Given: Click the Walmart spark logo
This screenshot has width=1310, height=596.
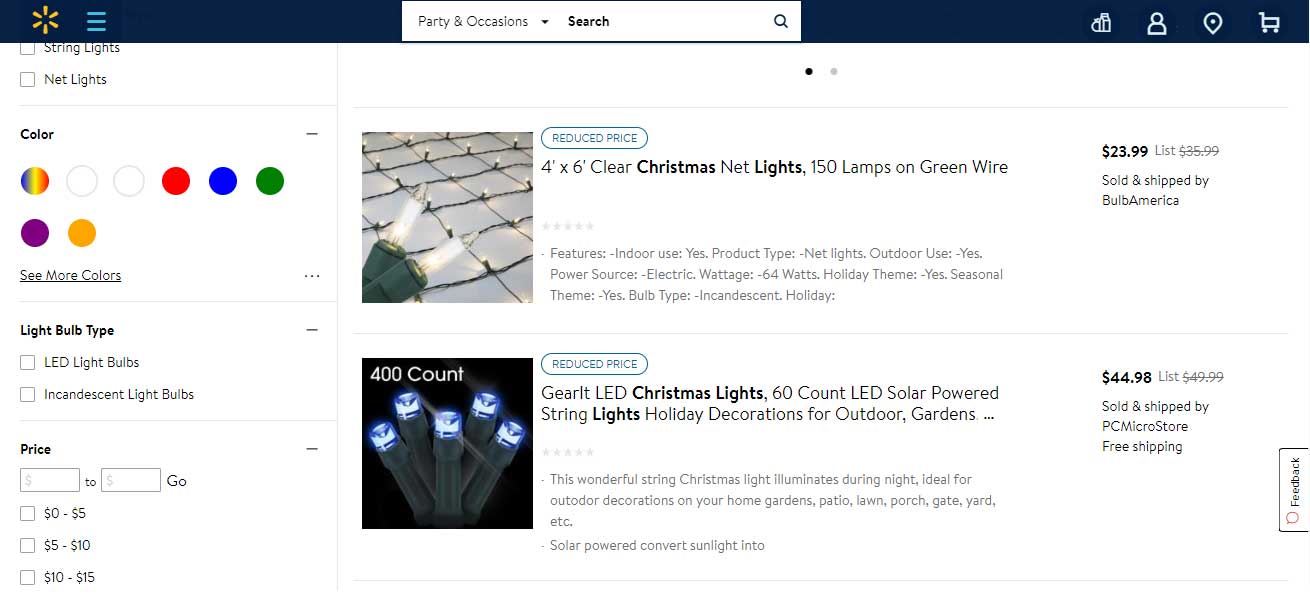Looking at the screenshot, I should 45,21.
